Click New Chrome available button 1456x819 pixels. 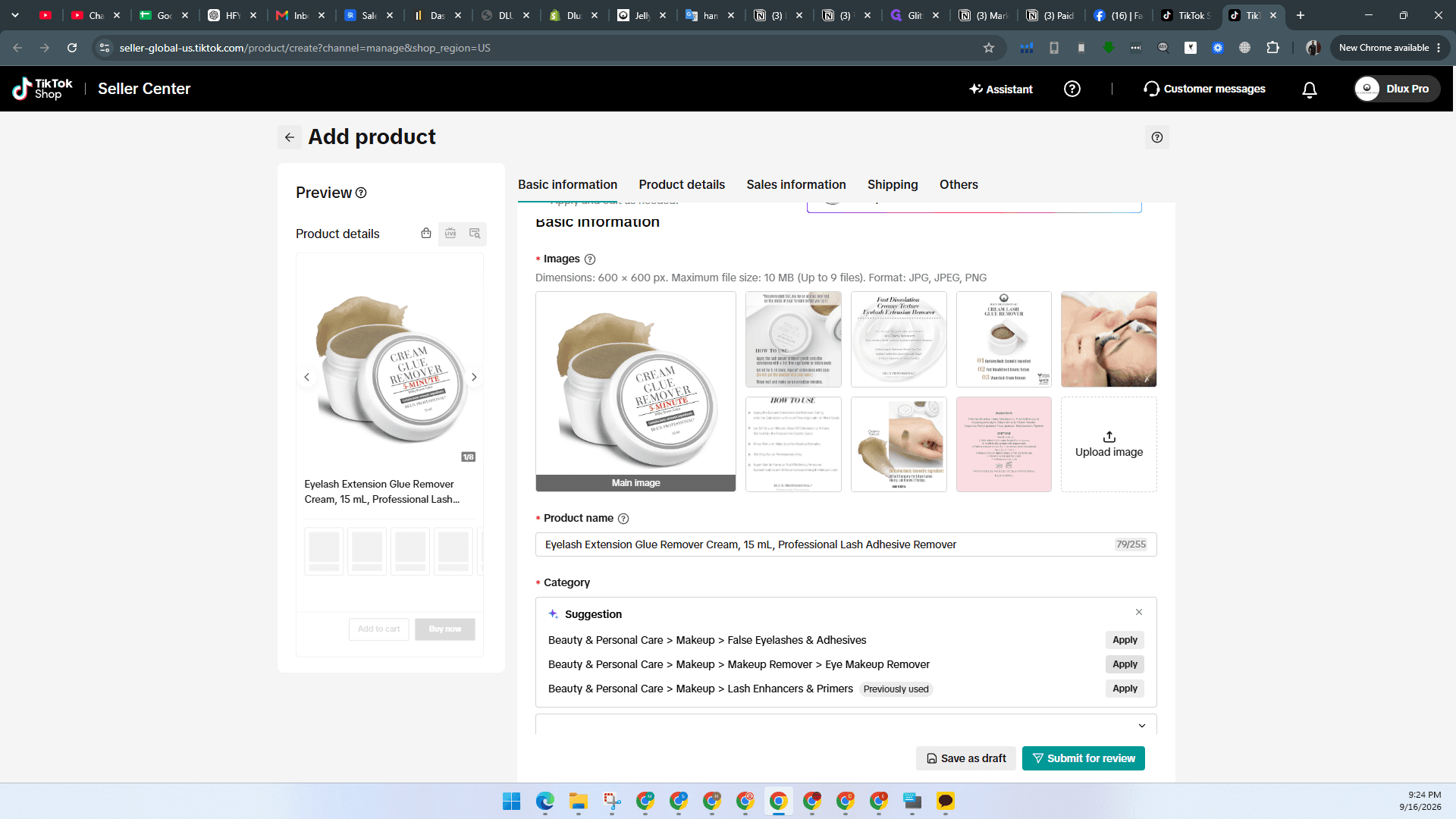(1389, 48)
